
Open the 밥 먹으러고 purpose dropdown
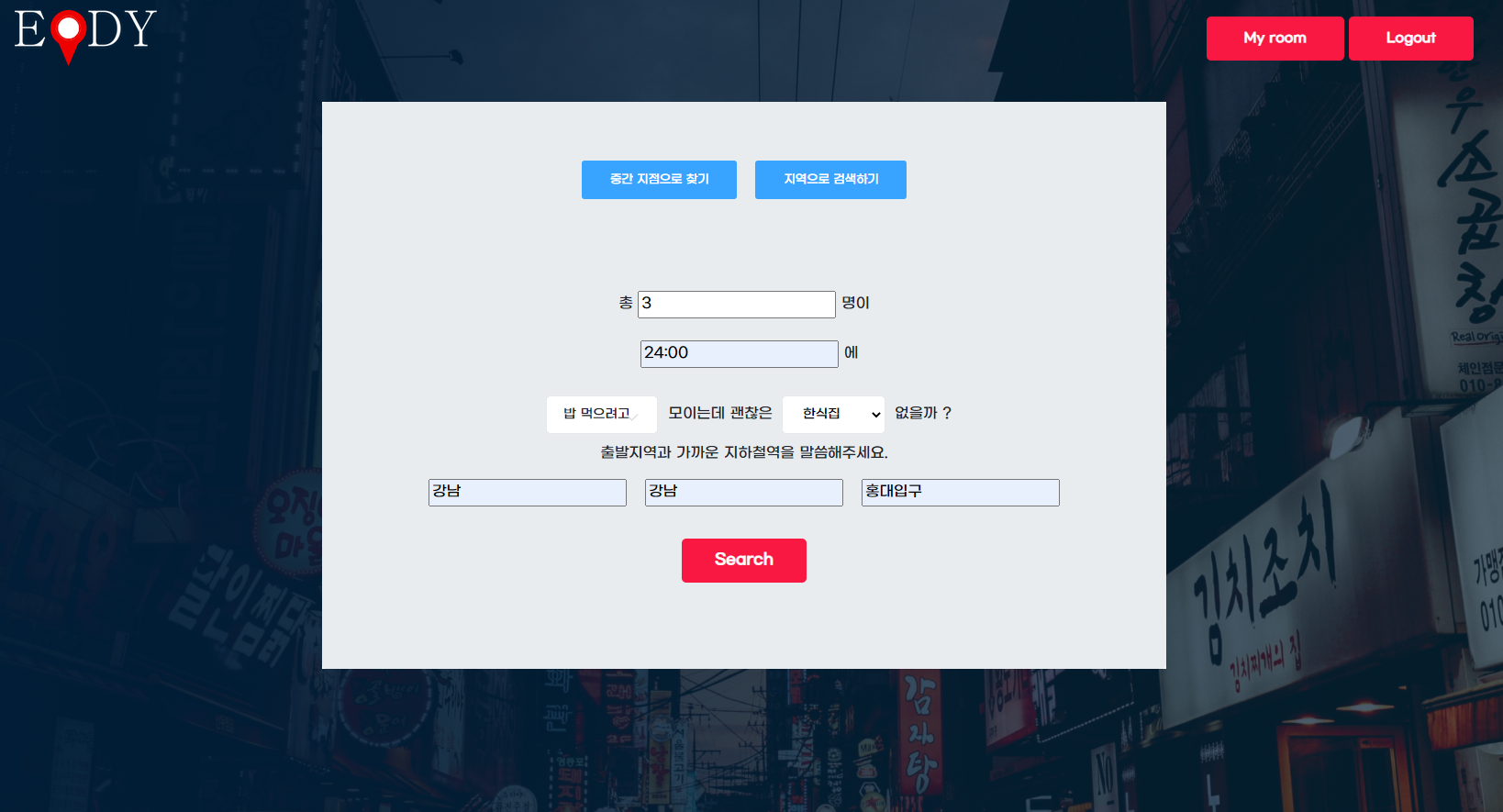(601, 415)
